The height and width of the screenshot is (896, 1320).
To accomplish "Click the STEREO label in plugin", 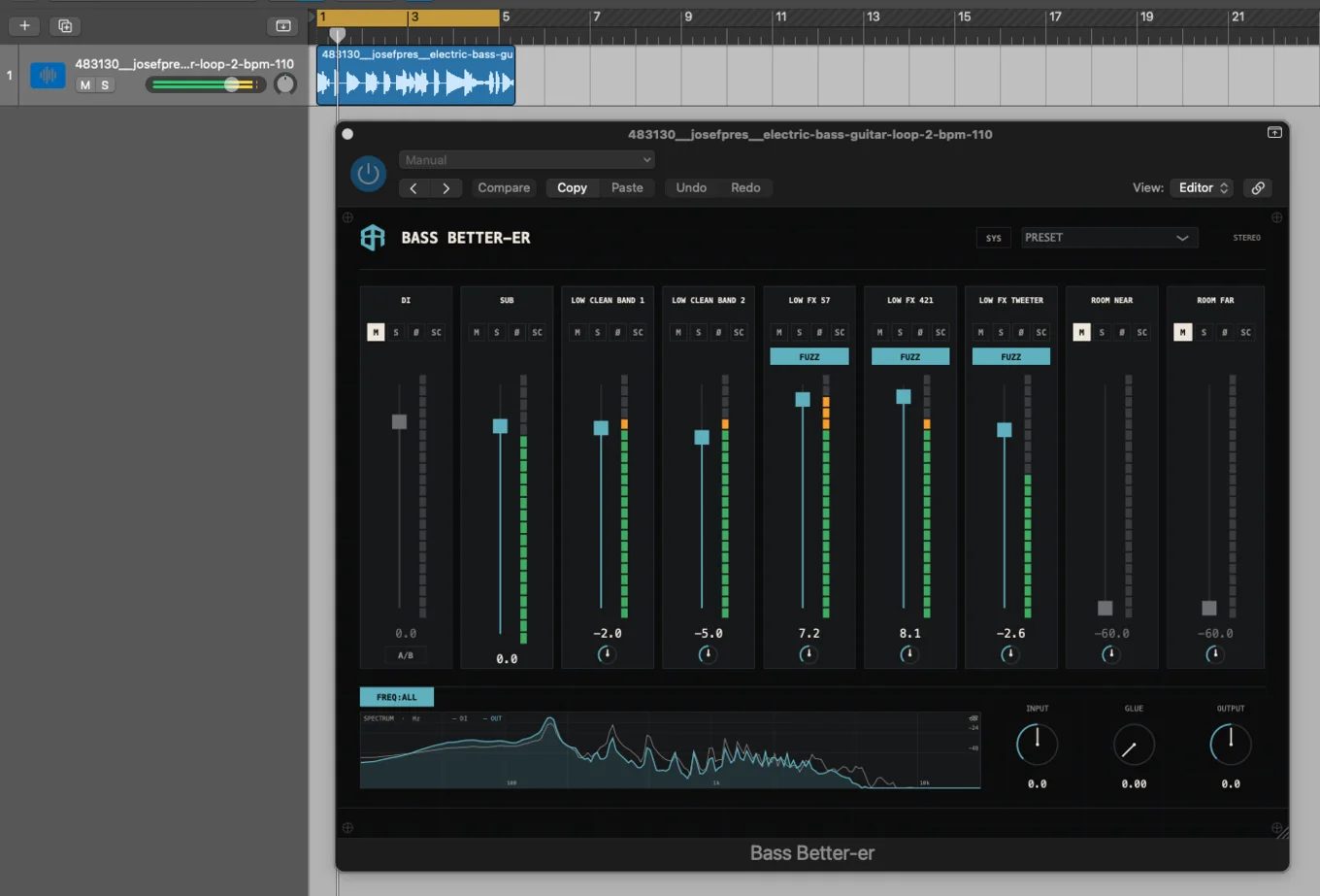I will (1246, 237).
